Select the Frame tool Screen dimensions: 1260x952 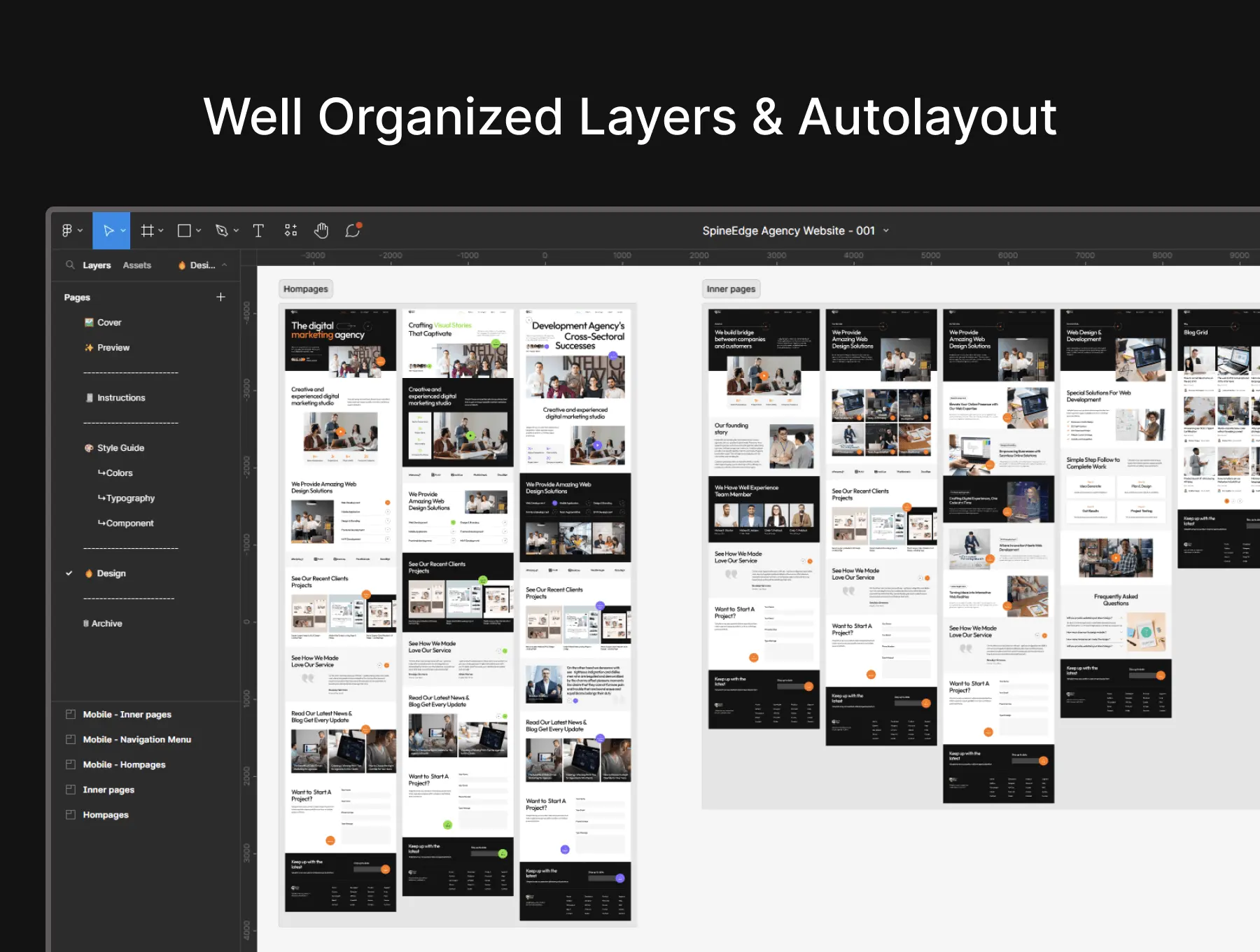tap(147, 230)
